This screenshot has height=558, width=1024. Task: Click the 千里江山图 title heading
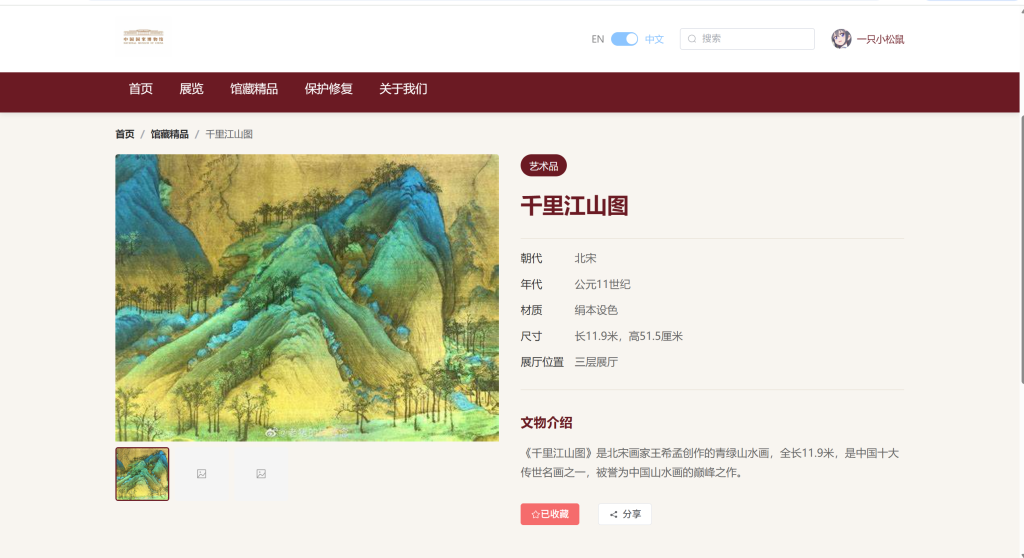tap(575, 206)
